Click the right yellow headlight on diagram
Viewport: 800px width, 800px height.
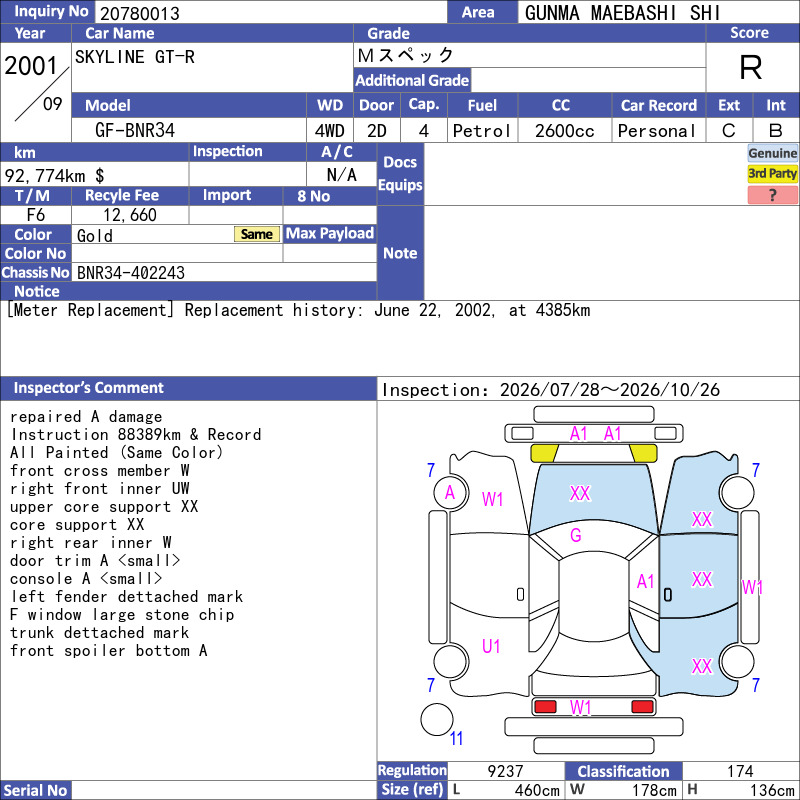tap(642, 453)
